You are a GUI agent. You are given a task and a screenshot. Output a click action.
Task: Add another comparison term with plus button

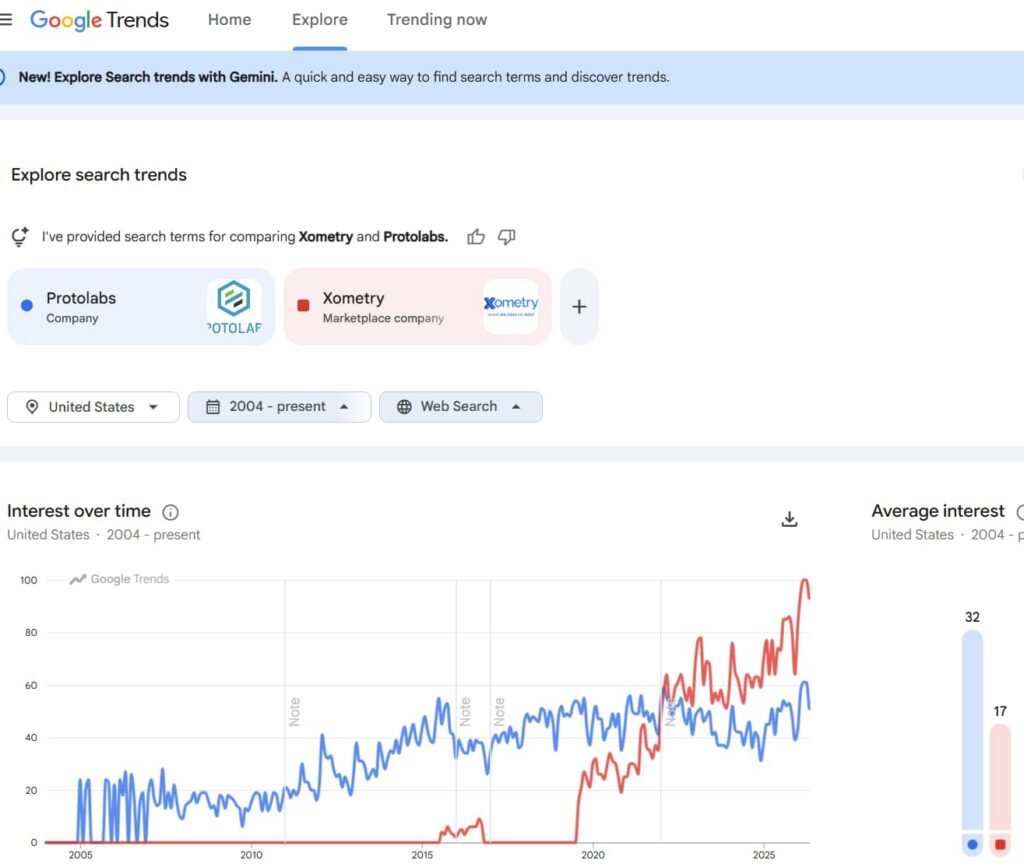coord(579,306)
